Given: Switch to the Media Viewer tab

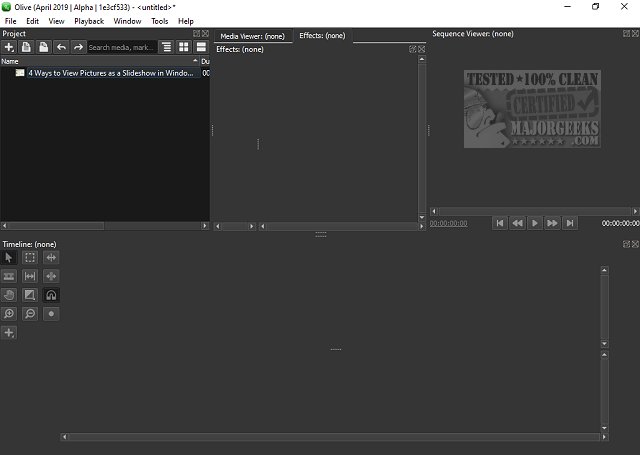Looking at the screenshot, I should (253, 36).
